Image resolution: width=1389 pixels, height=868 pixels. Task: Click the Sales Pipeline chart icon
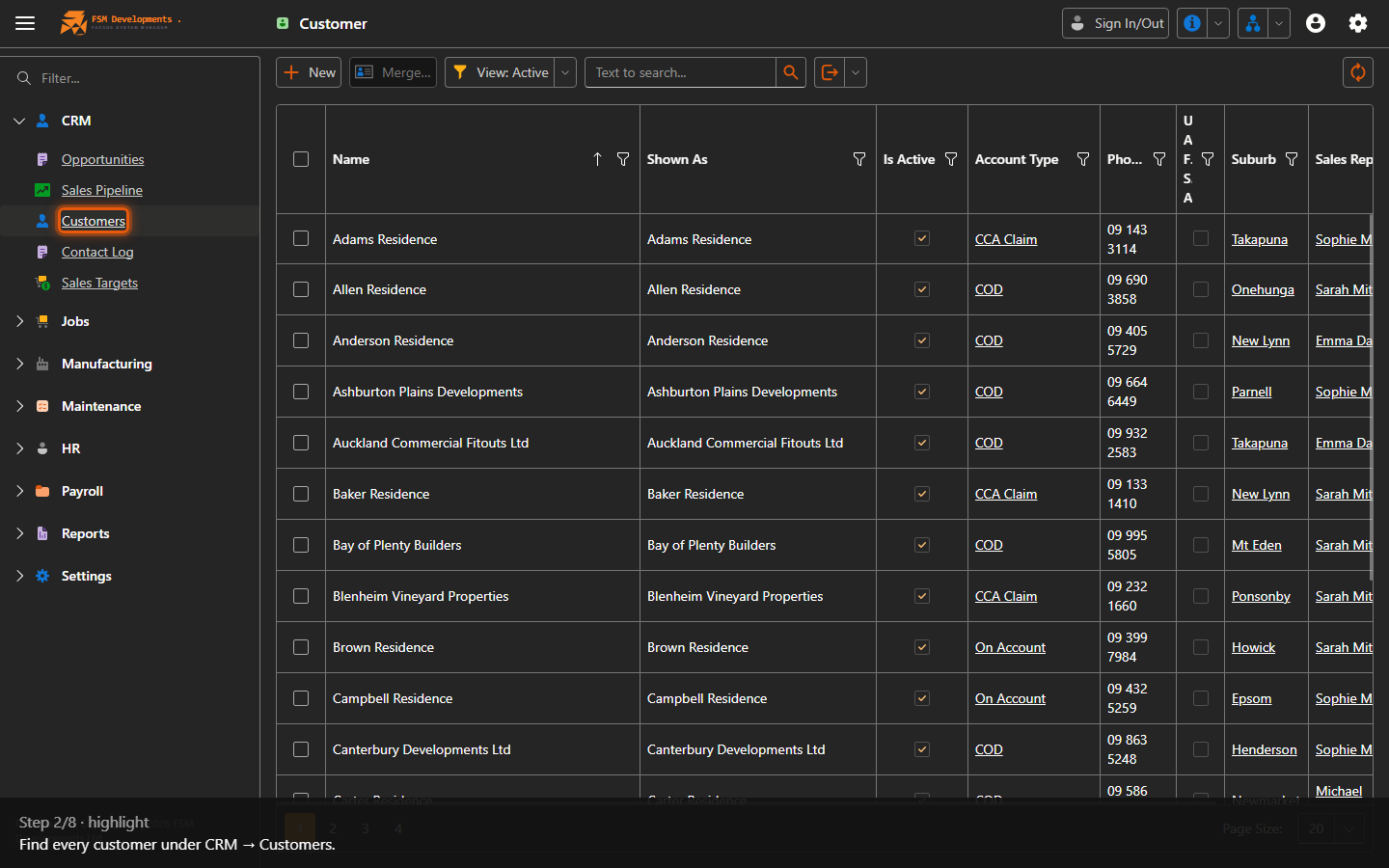point(42,190)
